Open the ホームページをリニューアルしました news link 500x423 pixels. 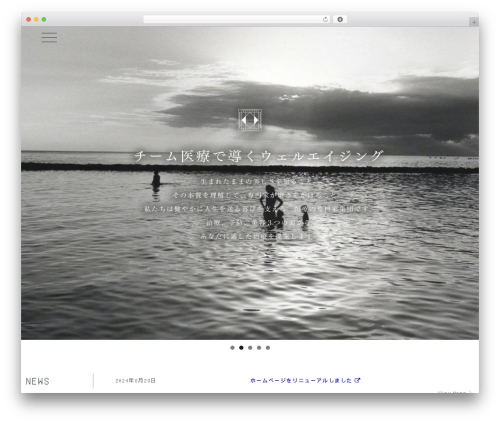tap(301, 380)
